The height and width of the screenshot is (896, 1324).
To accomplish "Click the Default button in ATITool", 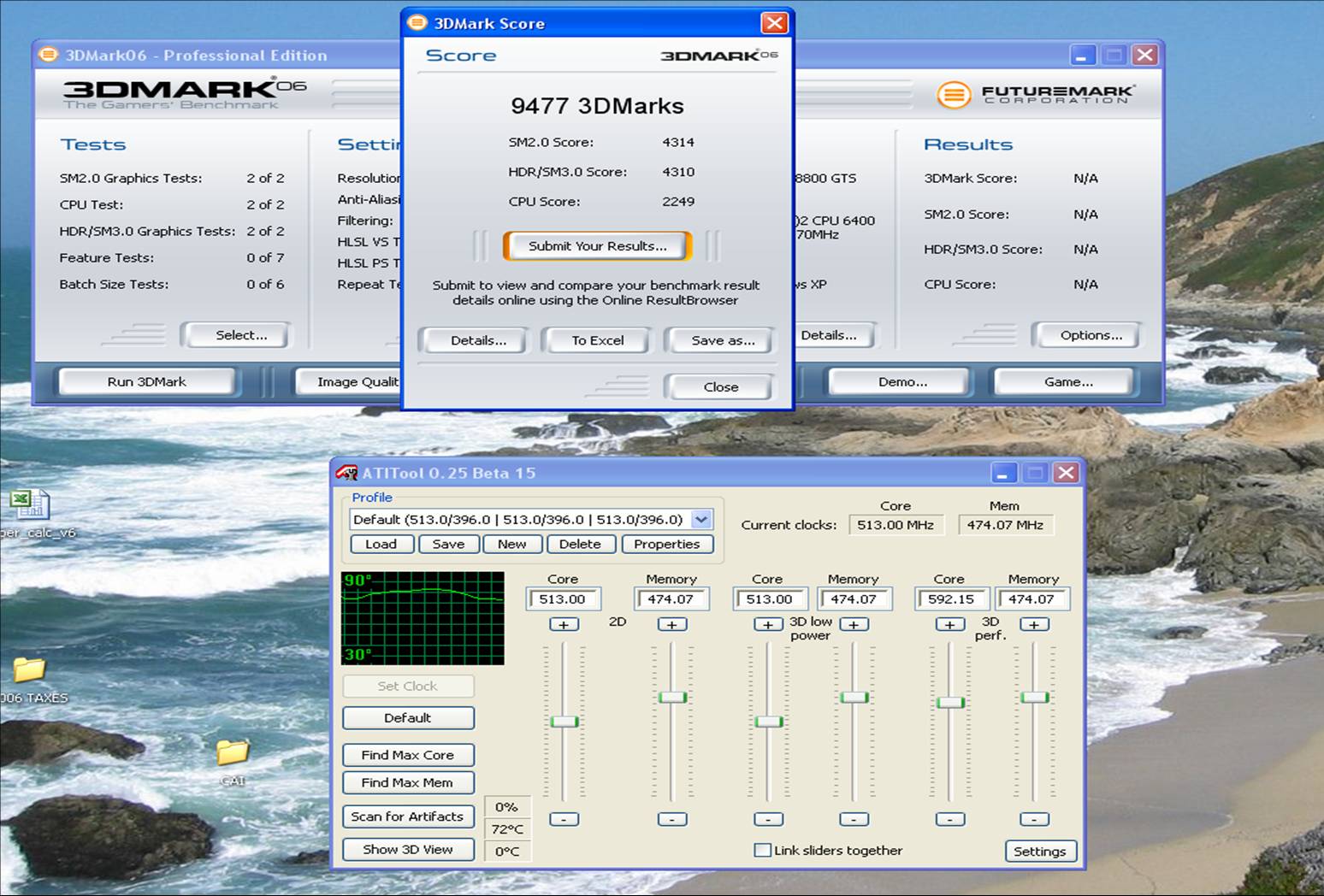I will pyautogui.click(x=408, y=718).
